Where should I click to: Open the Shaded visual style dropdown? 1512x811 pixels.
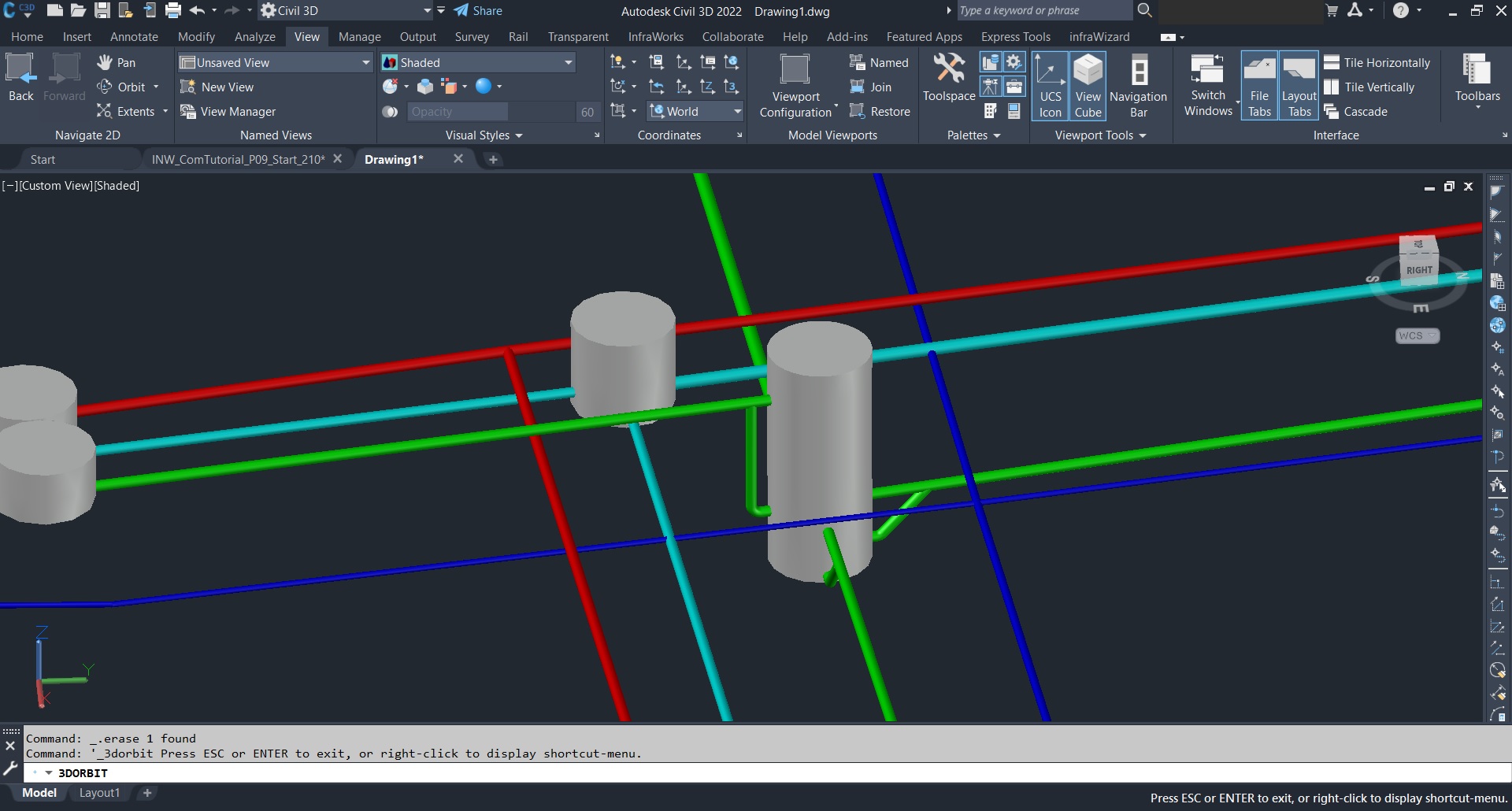568,62
